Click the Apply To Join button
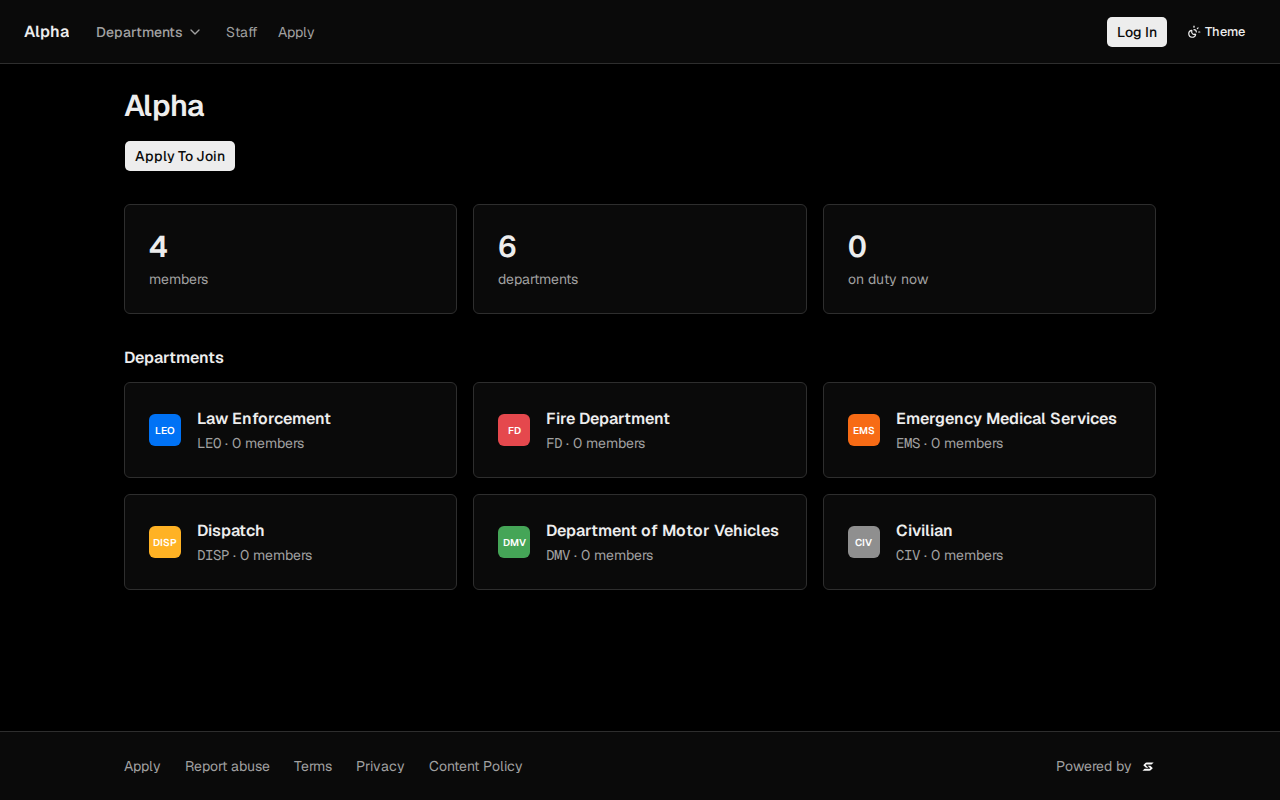This screenshot has height=800, width=1280. pos(180,156)
